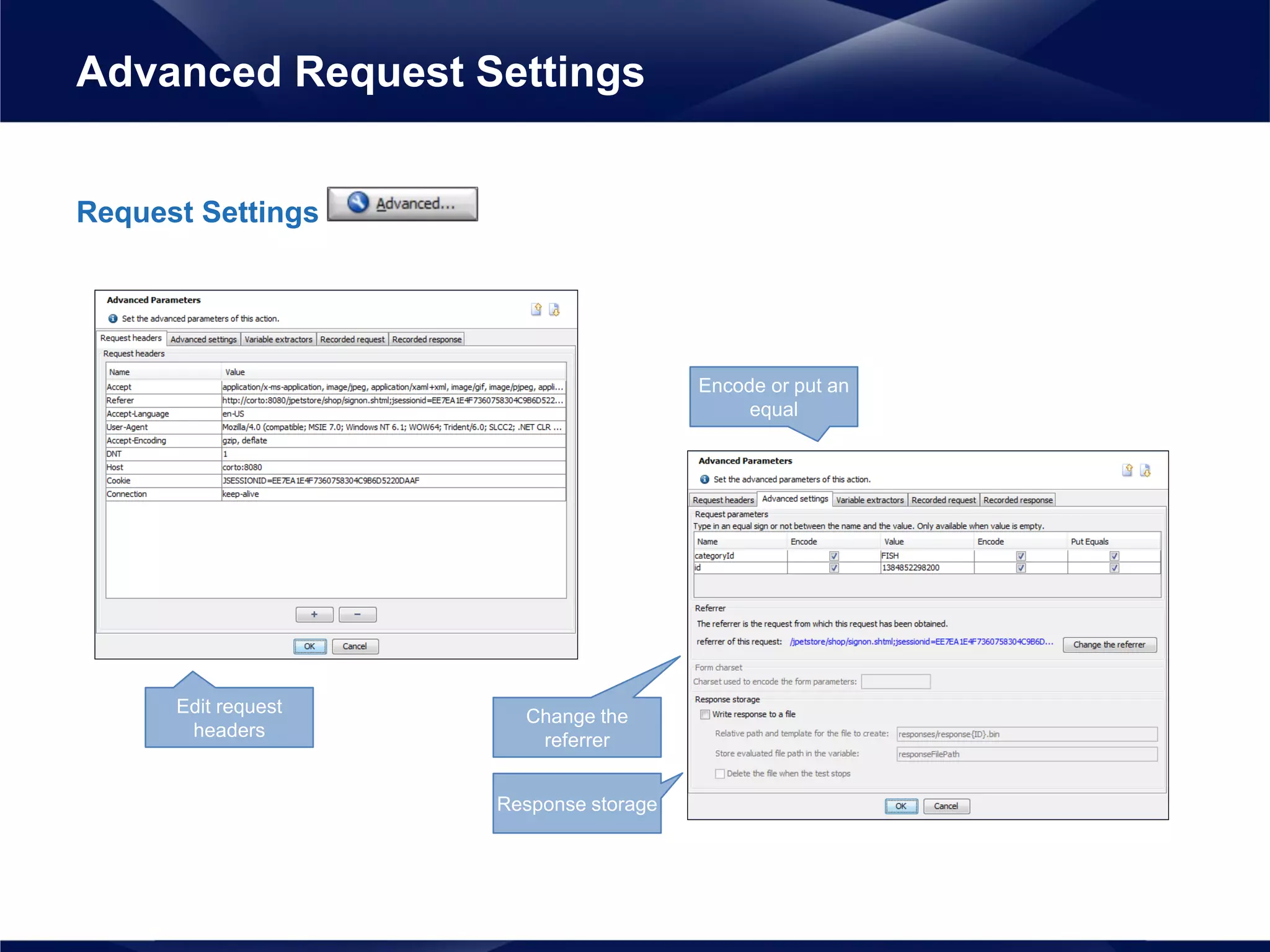Open Variable extractors tab in right dialog
The height and width of the screenshot is (952, 1270).
(870, 500)
